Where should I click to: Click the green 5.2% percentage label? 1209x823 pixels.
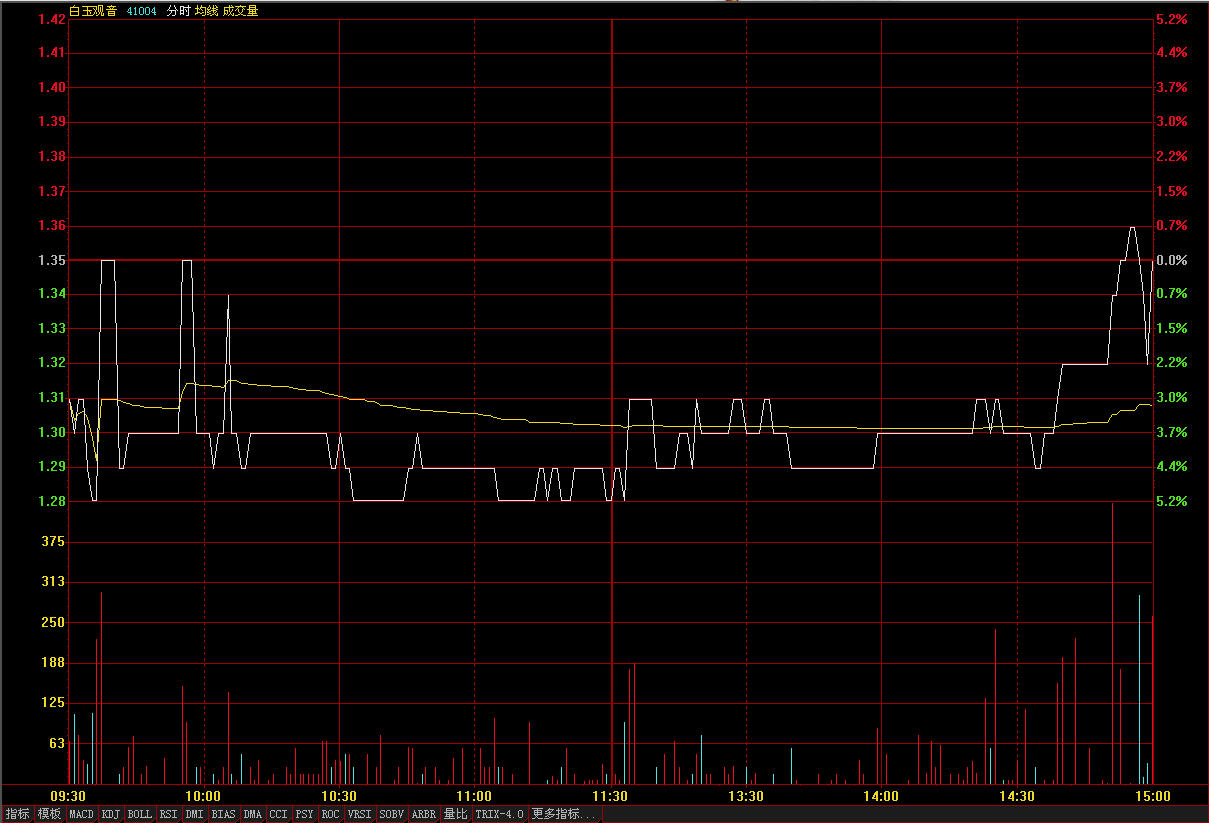pyautogui.click(x=1171, y=501)
